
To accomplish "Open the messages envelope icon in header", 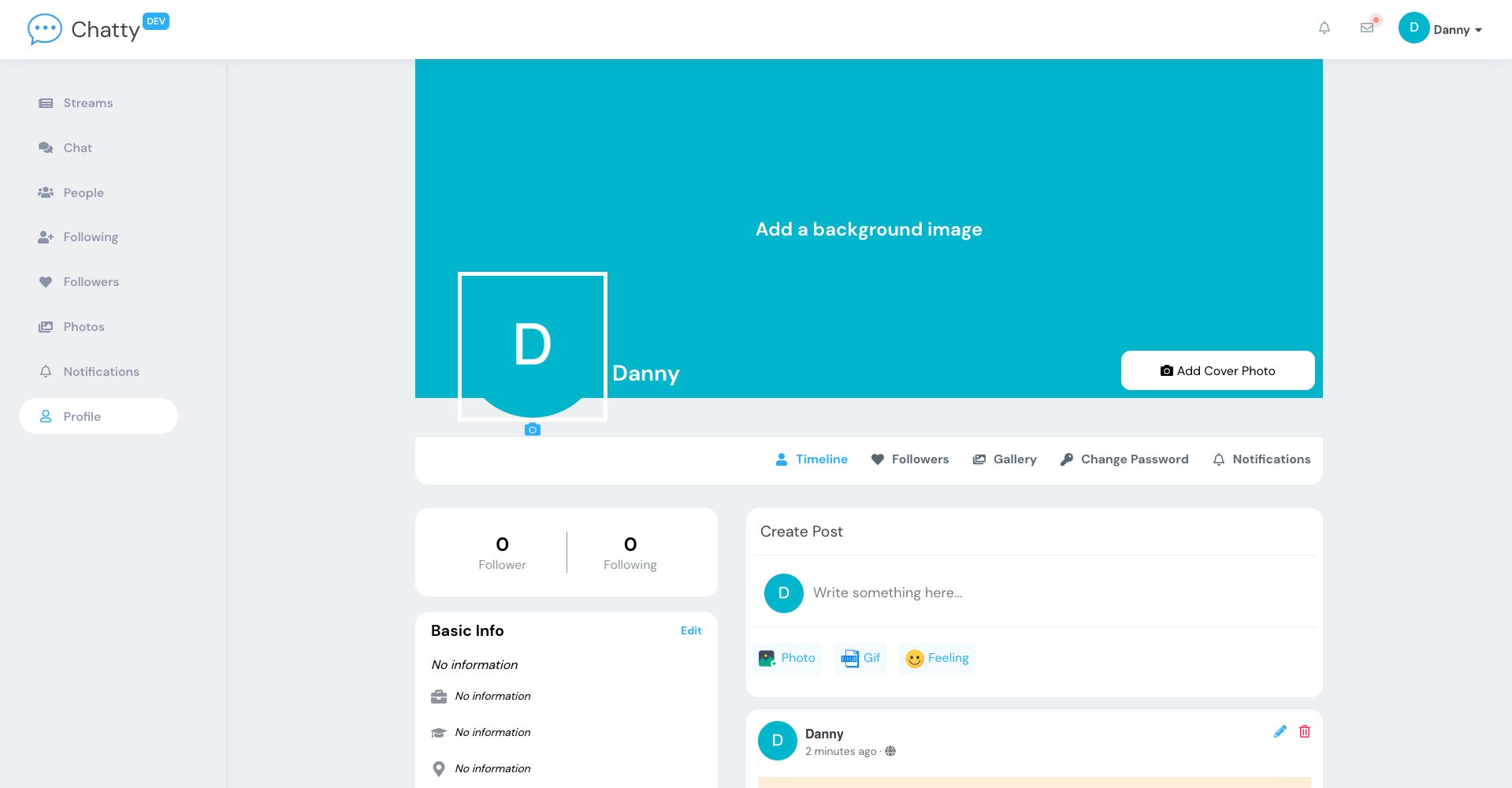I will 1367,28.
